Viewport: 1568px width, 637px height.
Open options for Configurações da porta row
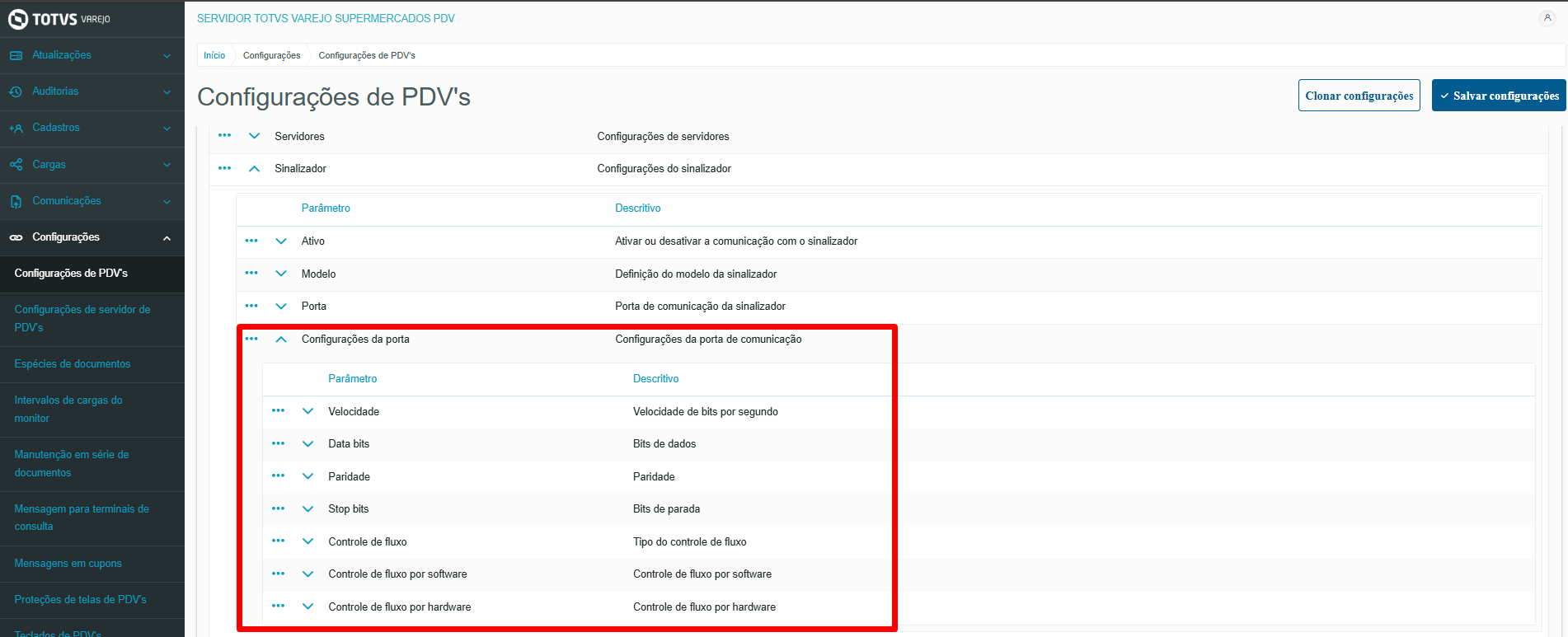pos(251,339)
